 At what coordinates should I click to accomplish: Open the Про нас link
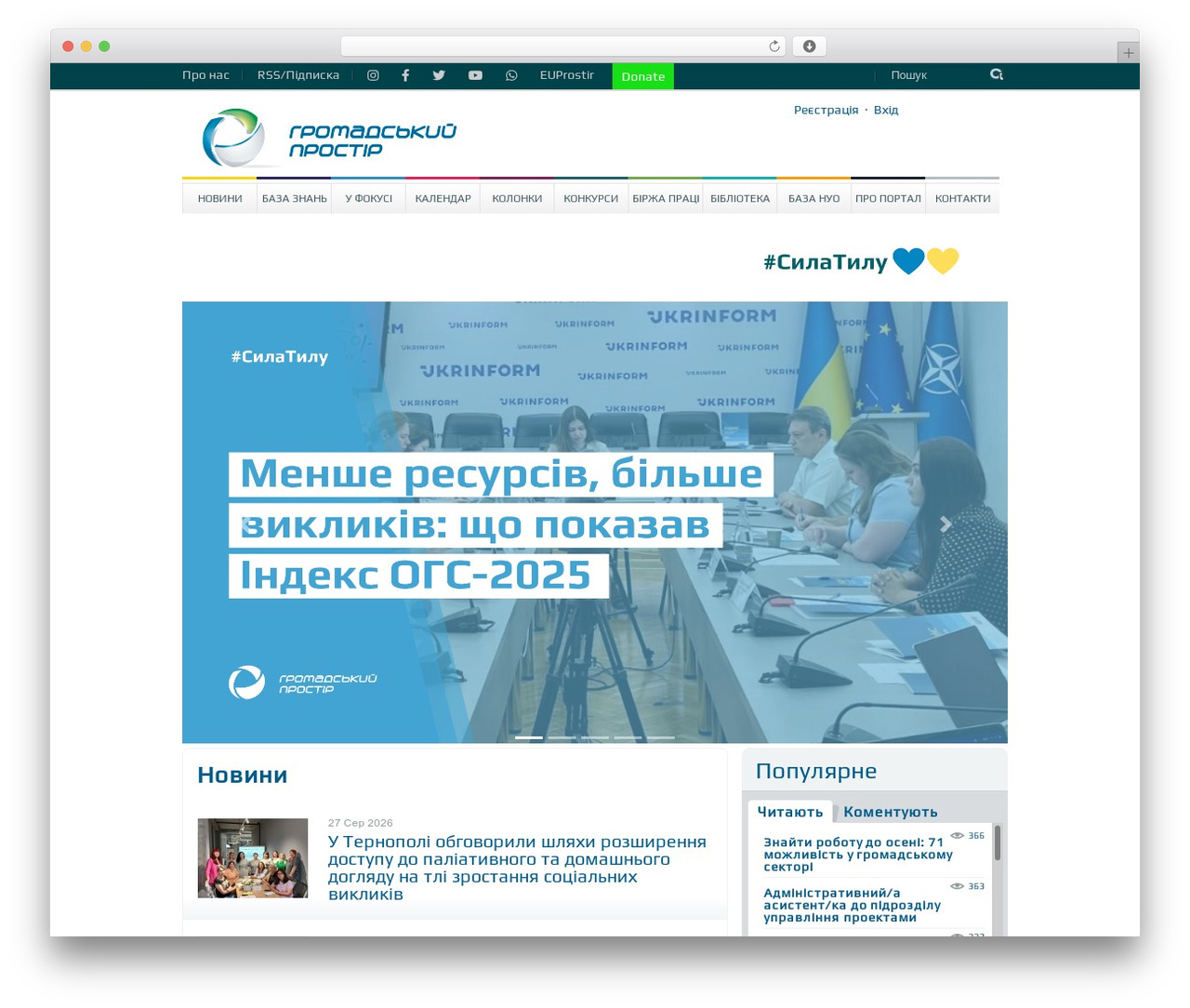point(205,75)
